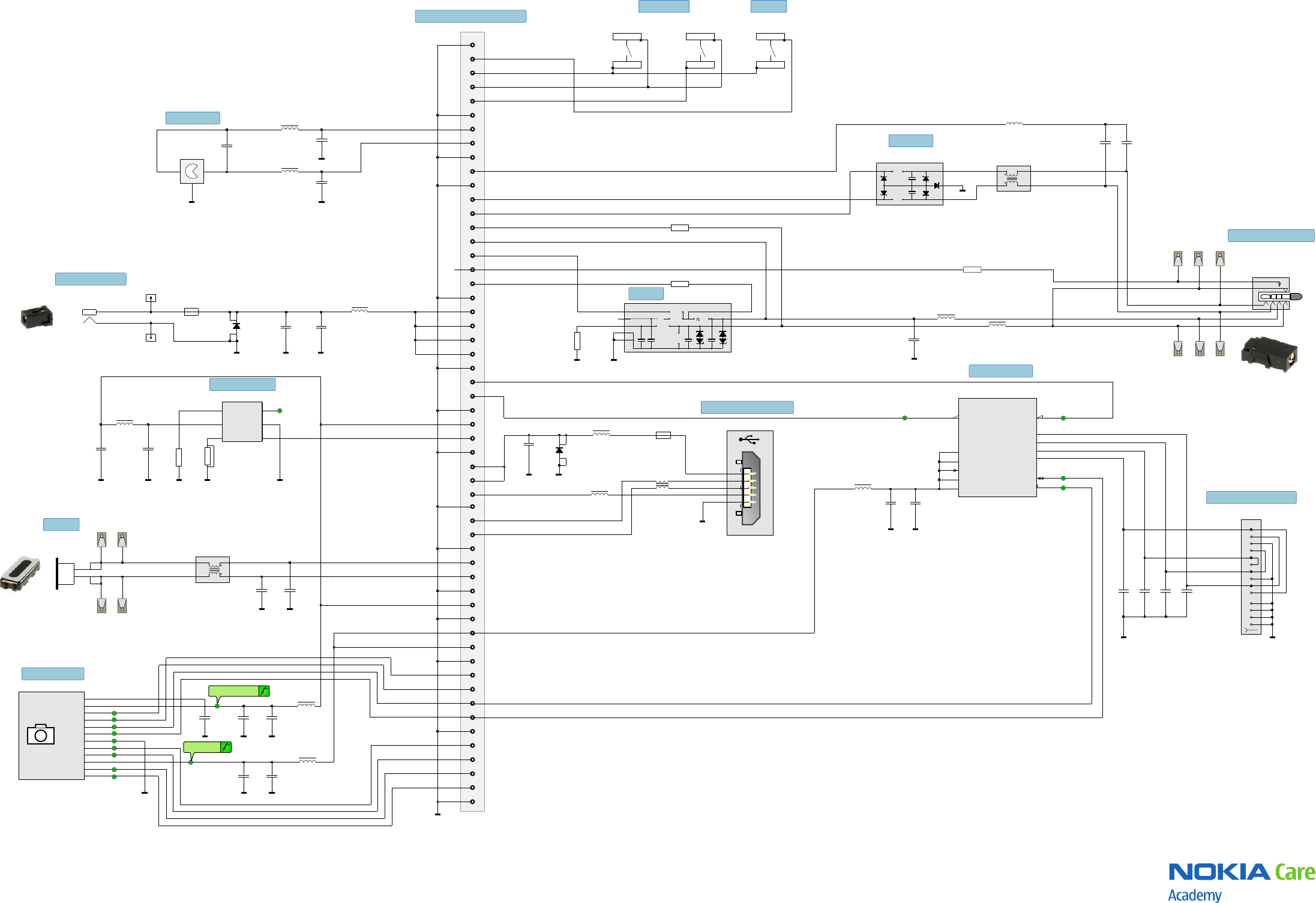Click the headset jack connector photo
The image size is (1316, 903).
(x=1269, y=354)
